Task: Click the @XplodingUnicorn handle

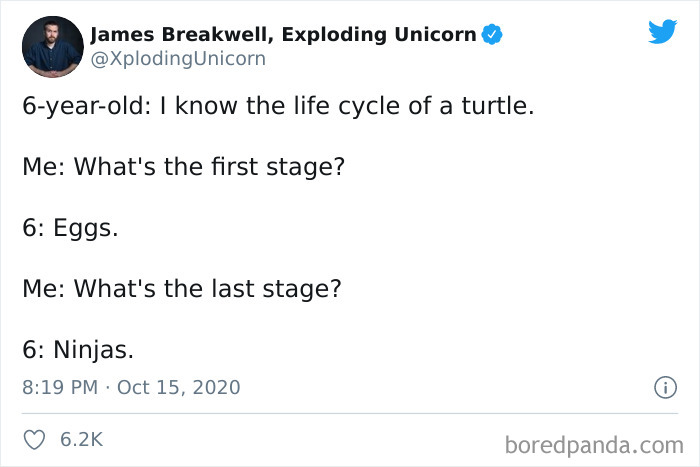Action: tap(178, 59)
